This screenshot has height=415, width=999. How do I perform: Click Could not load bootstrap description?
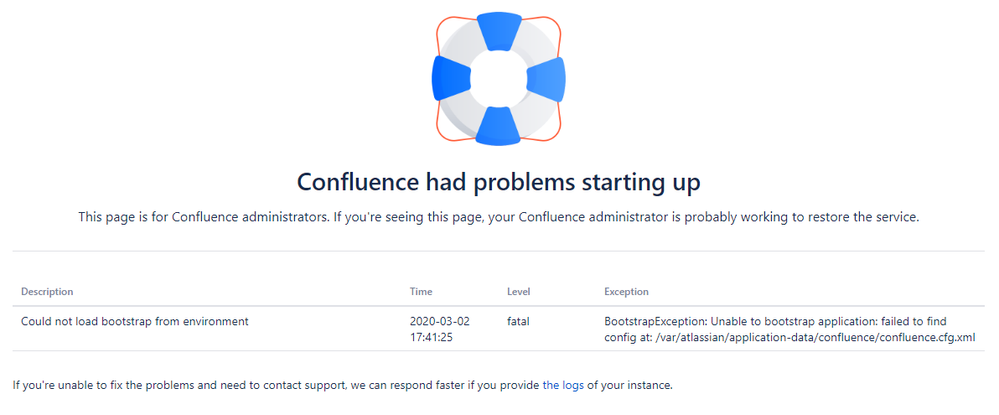point(134,321)
